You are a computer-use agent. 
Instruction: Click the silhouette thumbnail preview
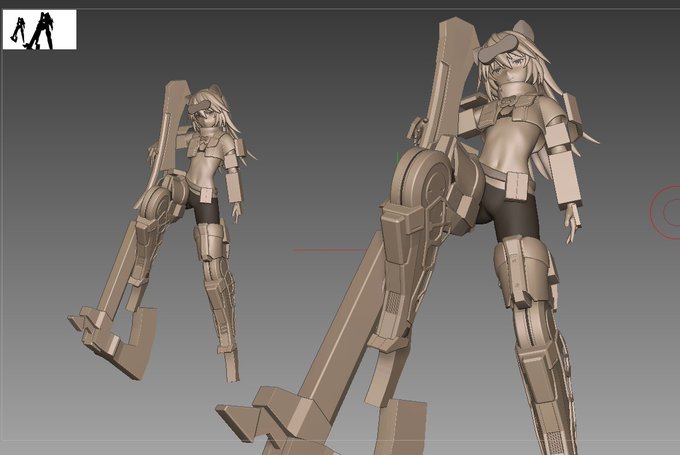tap(39, 29)
